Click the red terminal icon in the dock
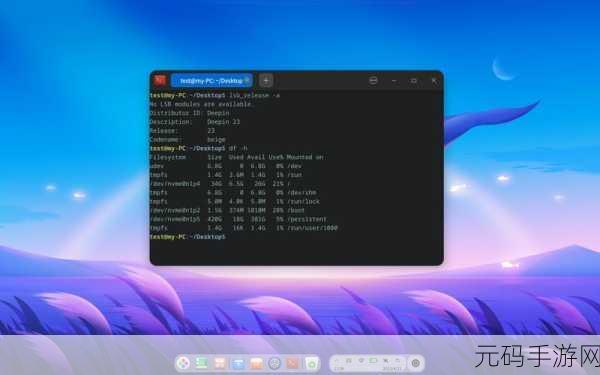Image resolution: width=600 pixels, height=375 pixels. coord(292,363)
